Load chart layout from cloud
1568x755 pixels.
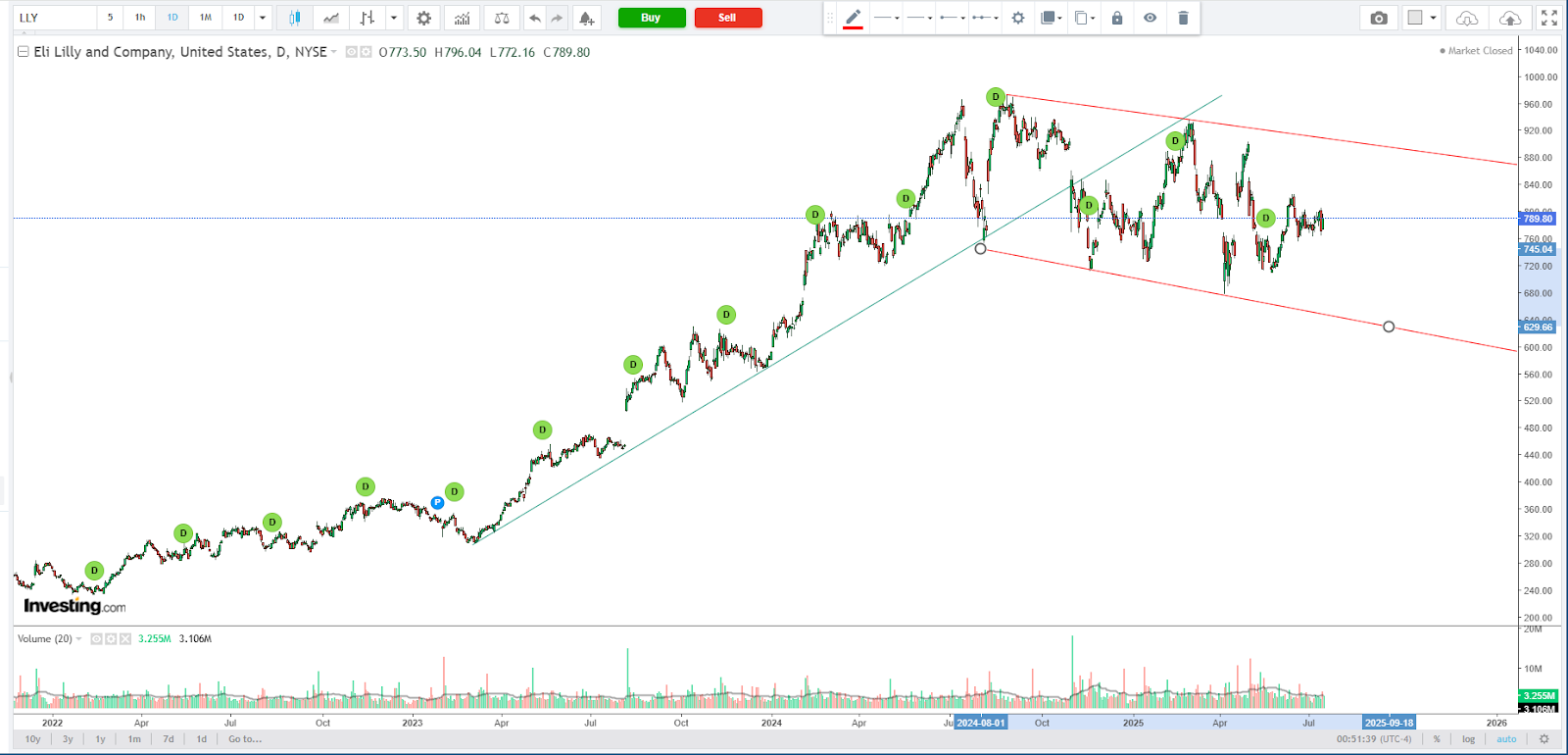(1467, 18)
